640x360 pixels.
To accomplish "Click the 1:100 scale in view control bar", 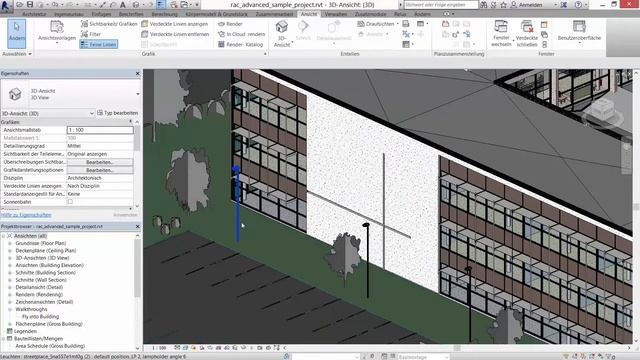I will pos(159,348).
